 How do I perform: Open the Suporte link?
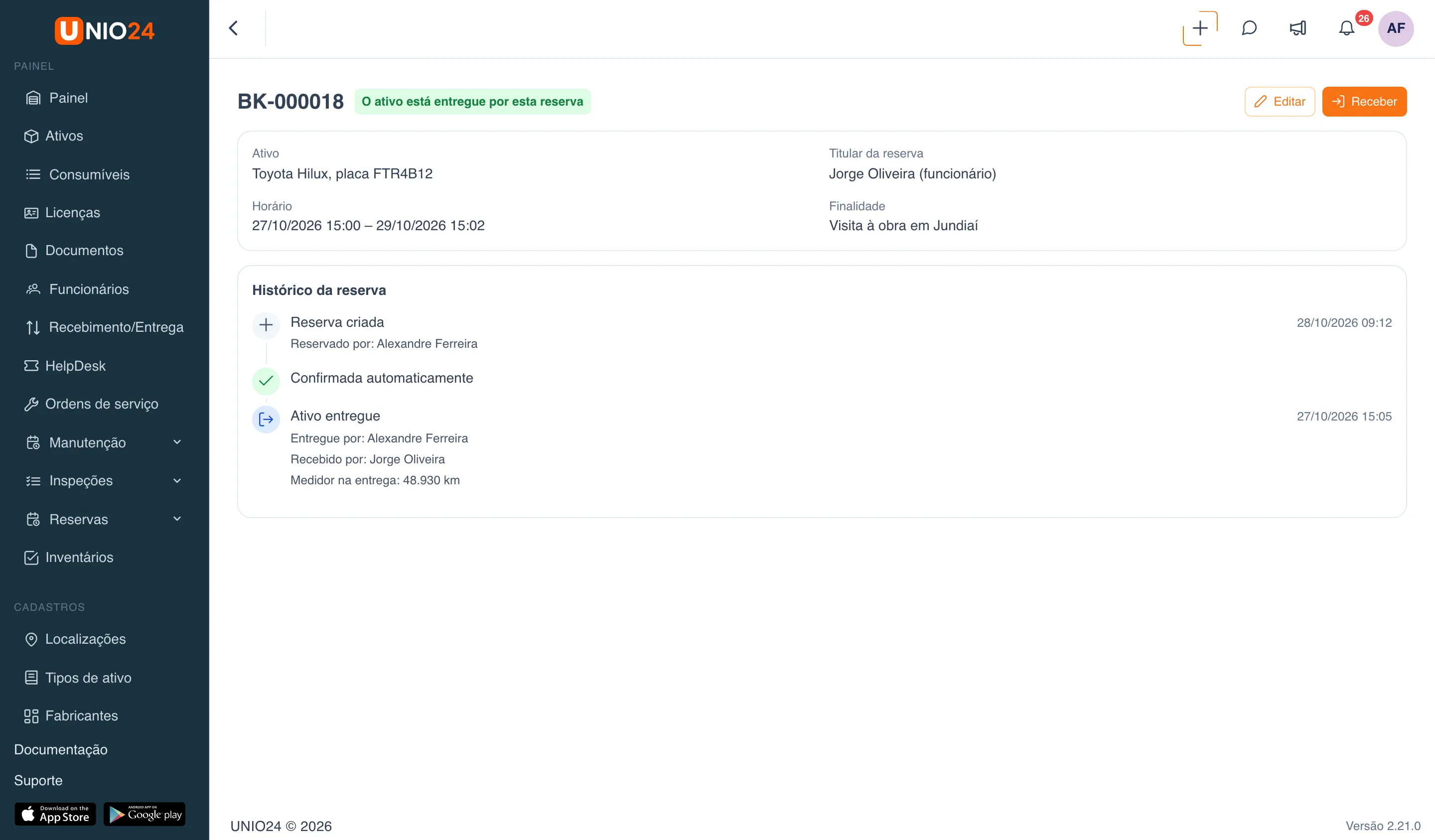click(x=38, y=781)
